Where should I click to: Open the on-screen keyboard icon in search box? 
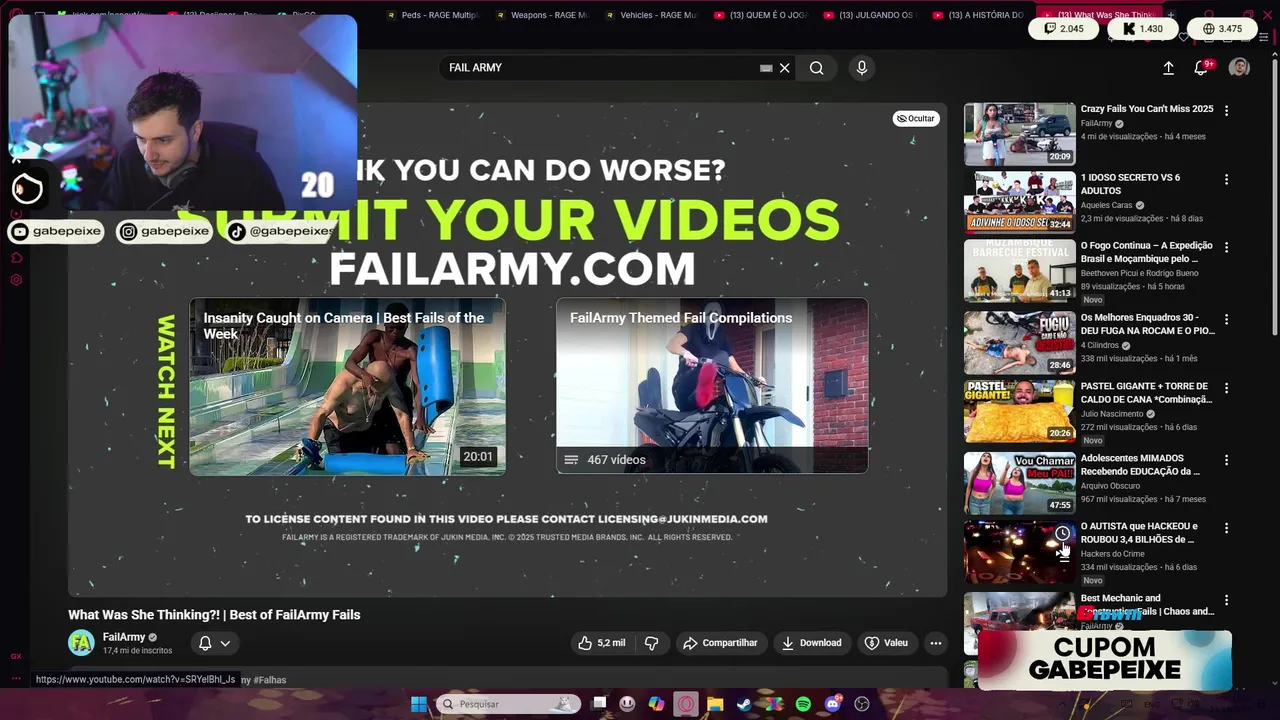(766, 68)
